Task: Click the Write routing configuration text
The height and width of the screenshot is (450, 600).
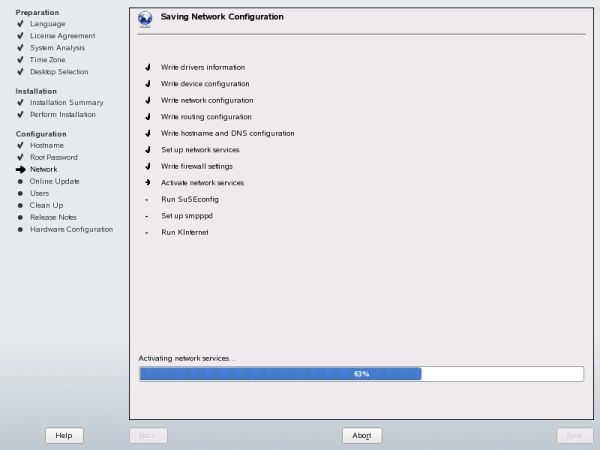Action: [x=206, y=117]
